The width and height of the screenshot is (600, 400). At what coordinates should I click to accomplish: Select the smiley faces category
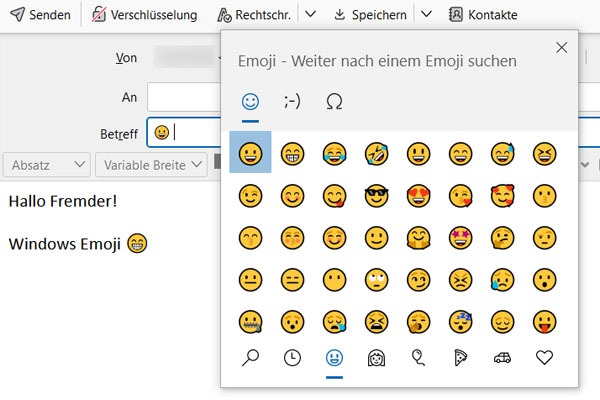click(334, 358)
